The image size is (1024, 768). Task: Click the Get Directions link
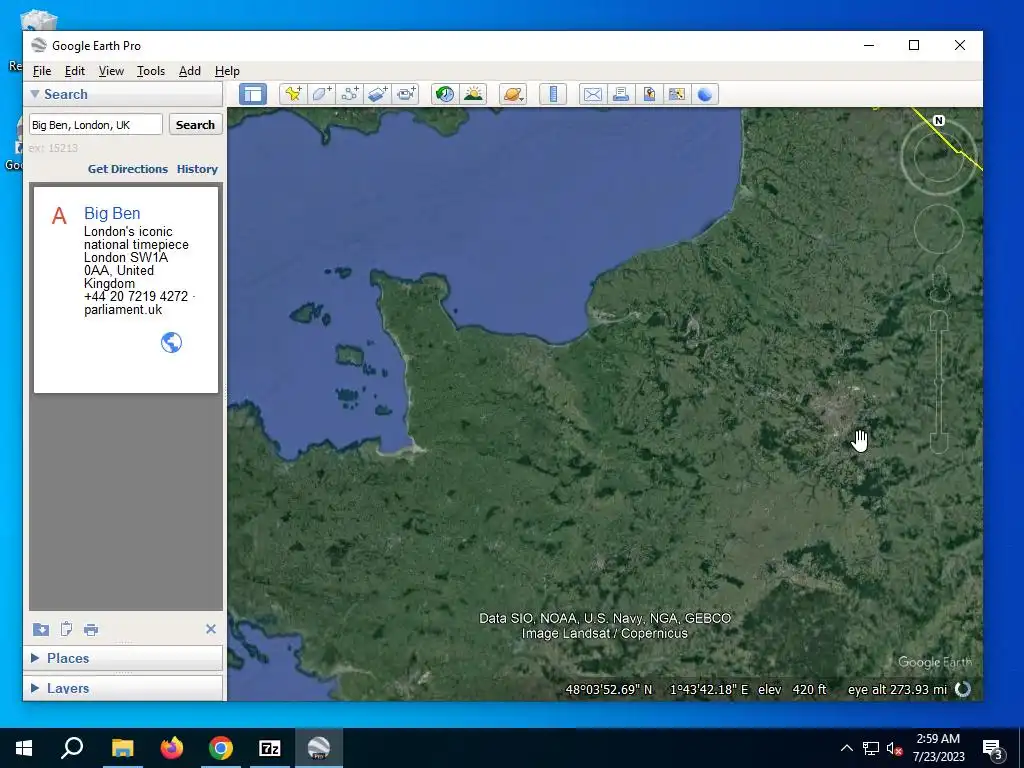tap(128, 168)
